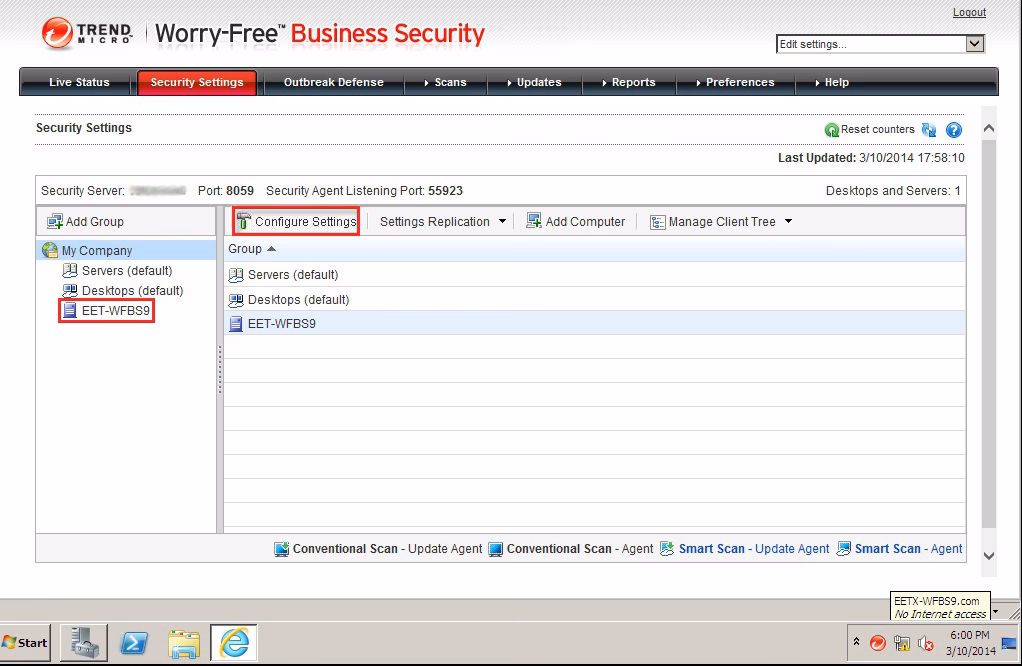This screenshot has width=1022, height=666.
Task: Click the network tray icon
Action: [x=902, y=643]
